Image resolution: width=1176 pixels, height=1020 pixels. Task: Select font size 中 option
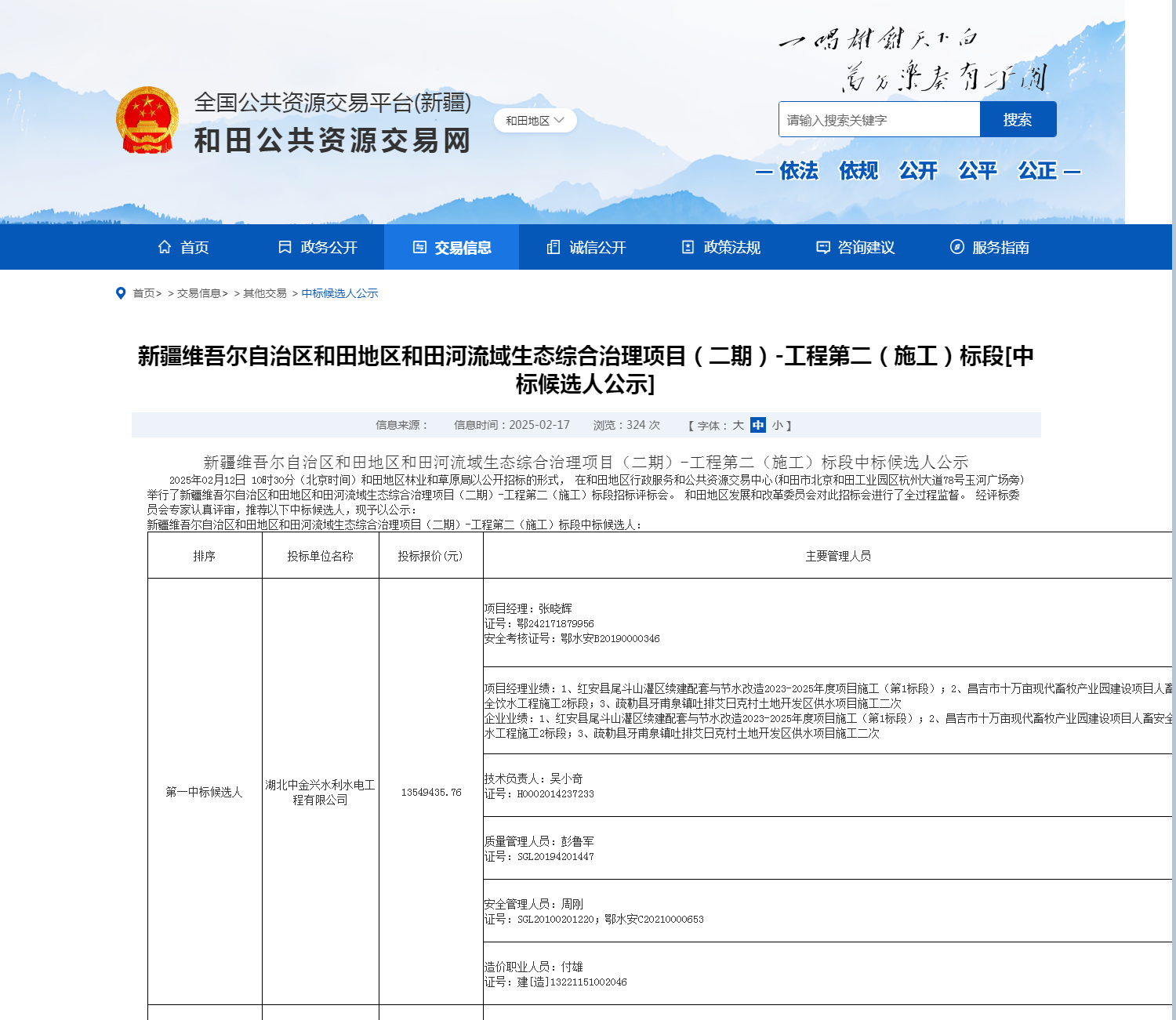click(x=757, y=424)
